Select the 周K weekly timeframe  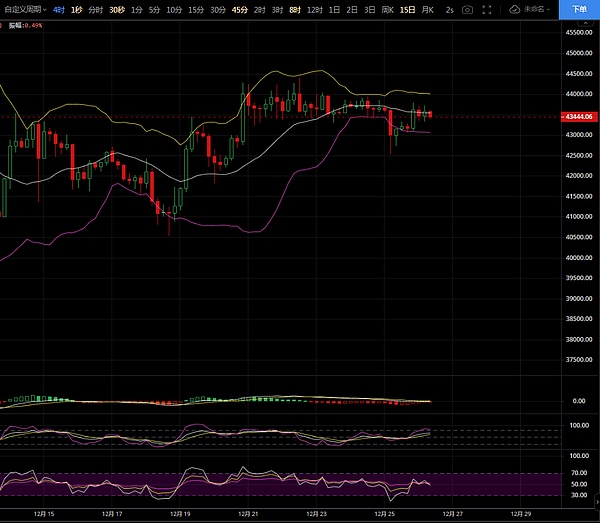387,9
